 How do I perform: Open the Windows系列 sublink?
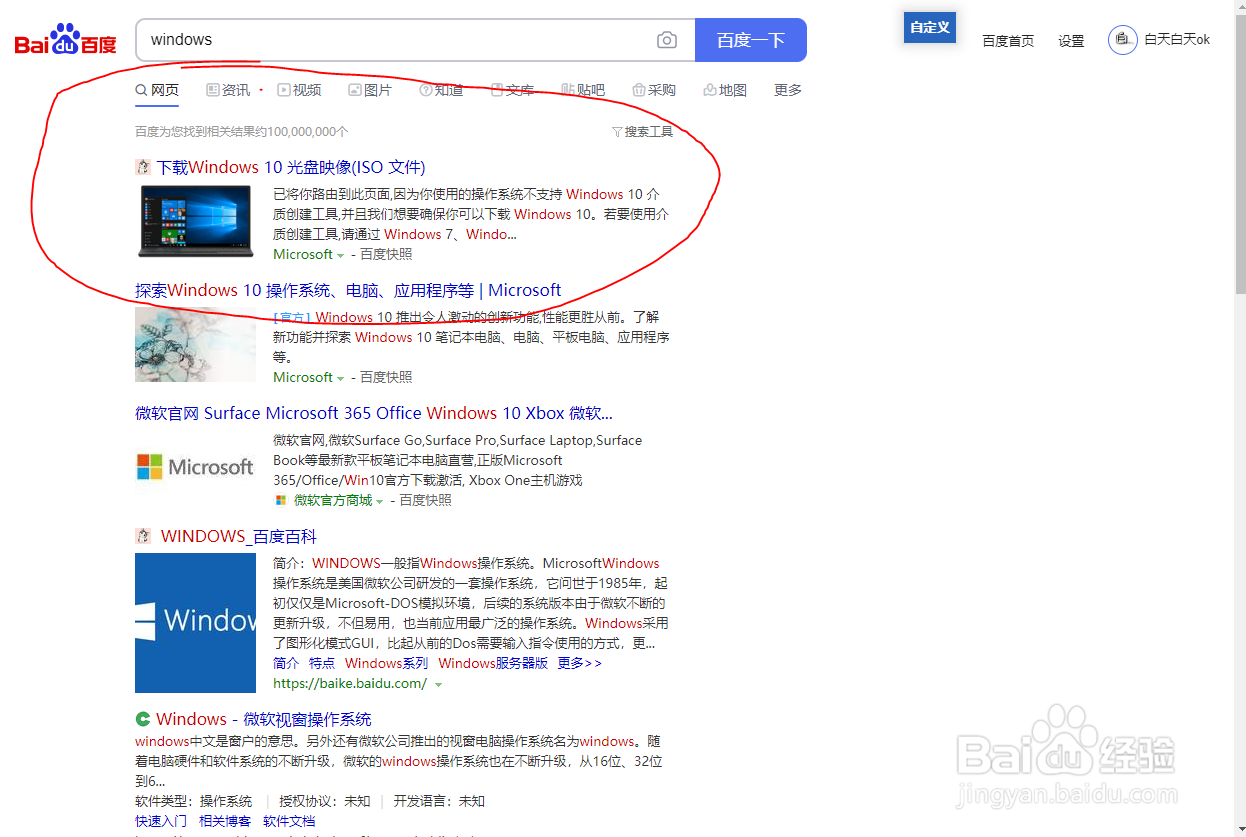pos(386,663)
